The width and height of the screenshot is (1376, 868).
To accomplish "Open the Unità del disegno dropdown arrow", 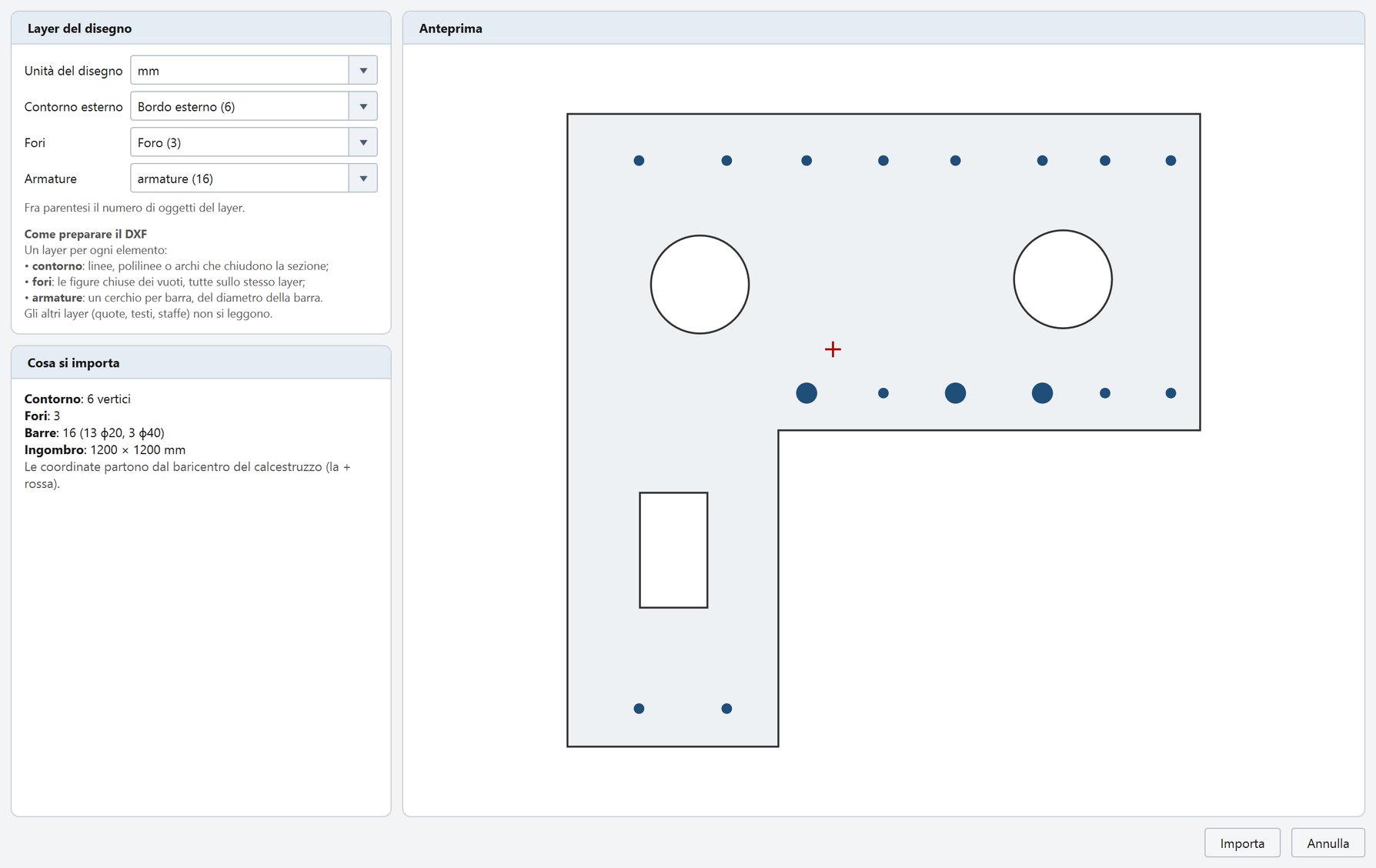I will point(363,71).
